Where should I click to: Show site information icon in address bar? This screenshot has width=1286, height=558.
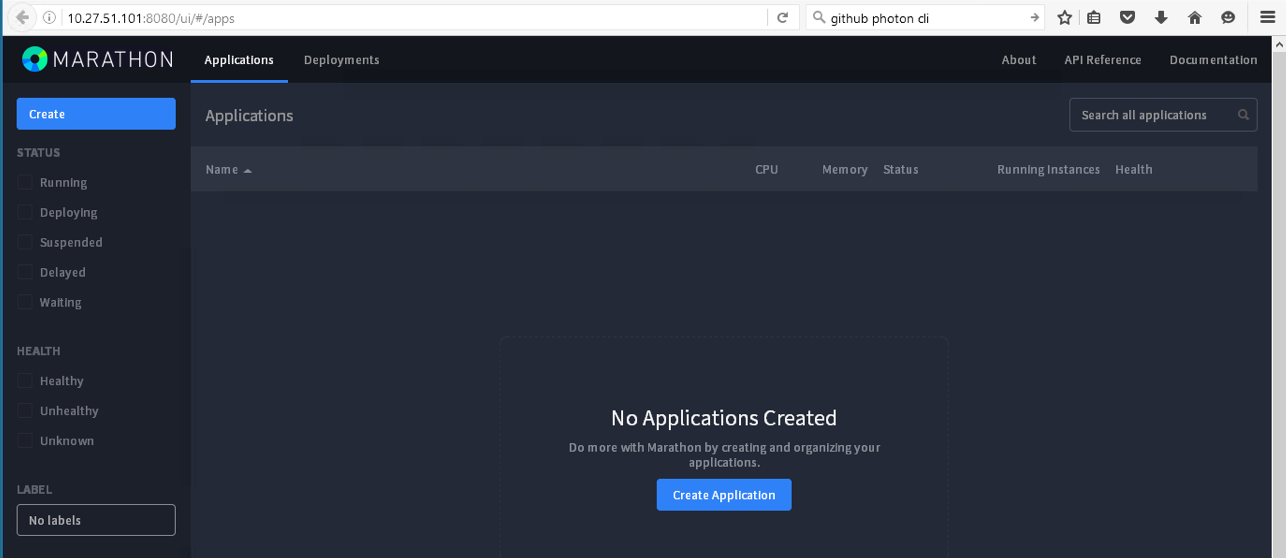(50, 18)
